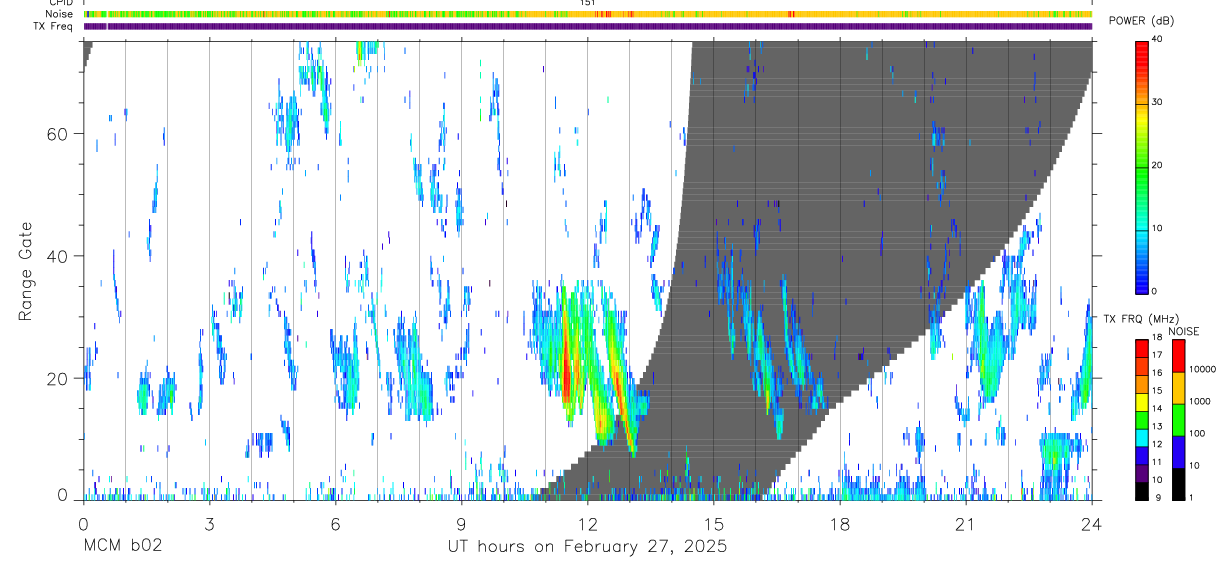Pick the red segment of noise legend
This screenshot has width=1228, height=567.
pyautogui.click(x=1178, y=356)
